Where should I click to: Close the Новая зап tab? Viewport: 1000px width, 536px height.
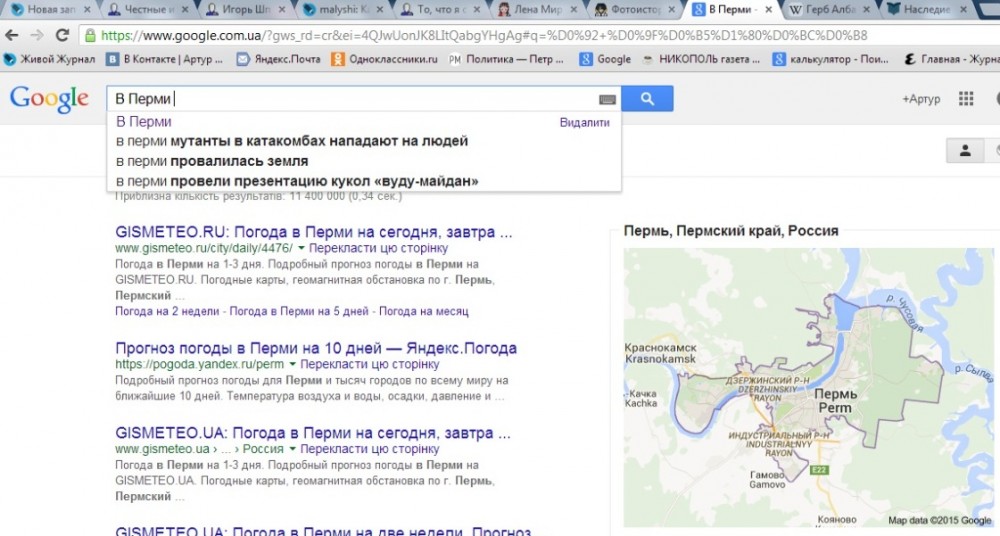[87, 10]
